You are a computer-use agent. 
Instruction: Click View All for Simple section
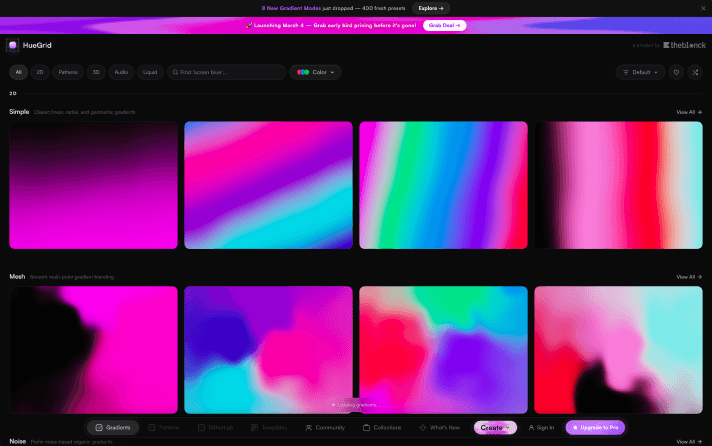click(689, 112)
